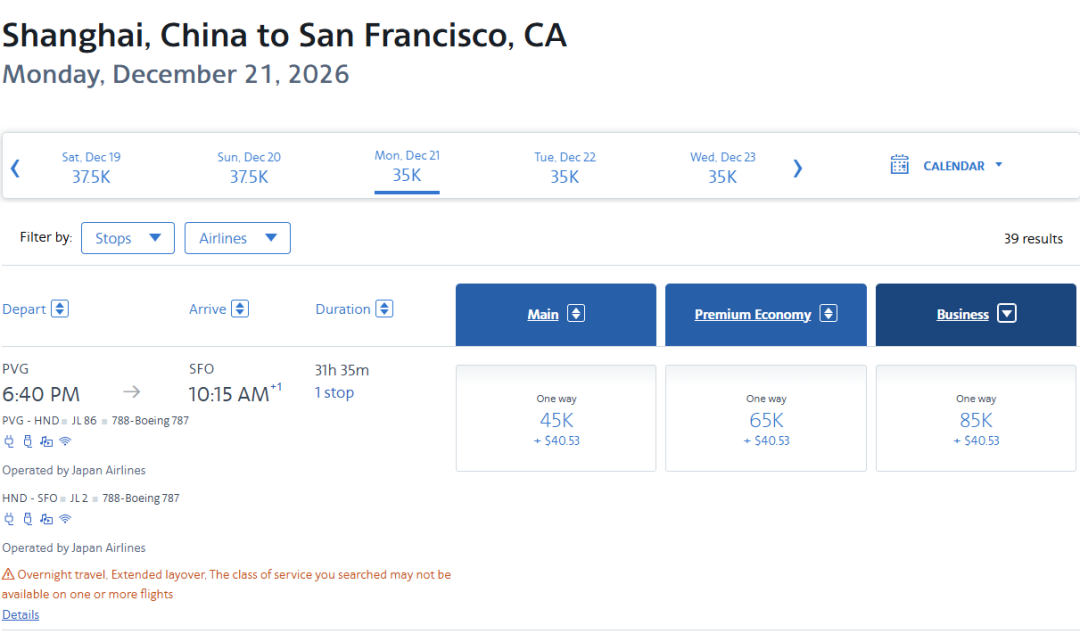Toggle sort order by Arrive time
The width and height of the screenshot is (1080, 642).
coord(240,309)
